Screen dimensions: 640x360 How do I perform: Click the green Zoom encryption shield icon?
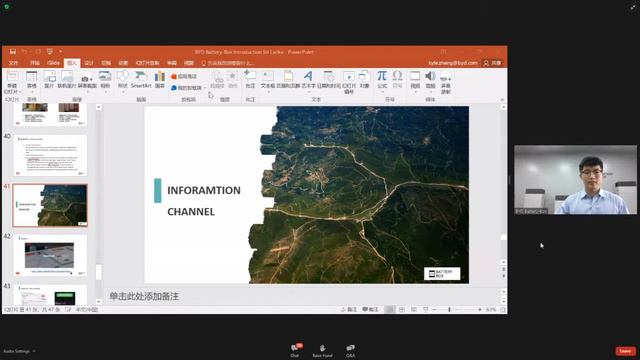pyautogui.click(x=7, y=7)
